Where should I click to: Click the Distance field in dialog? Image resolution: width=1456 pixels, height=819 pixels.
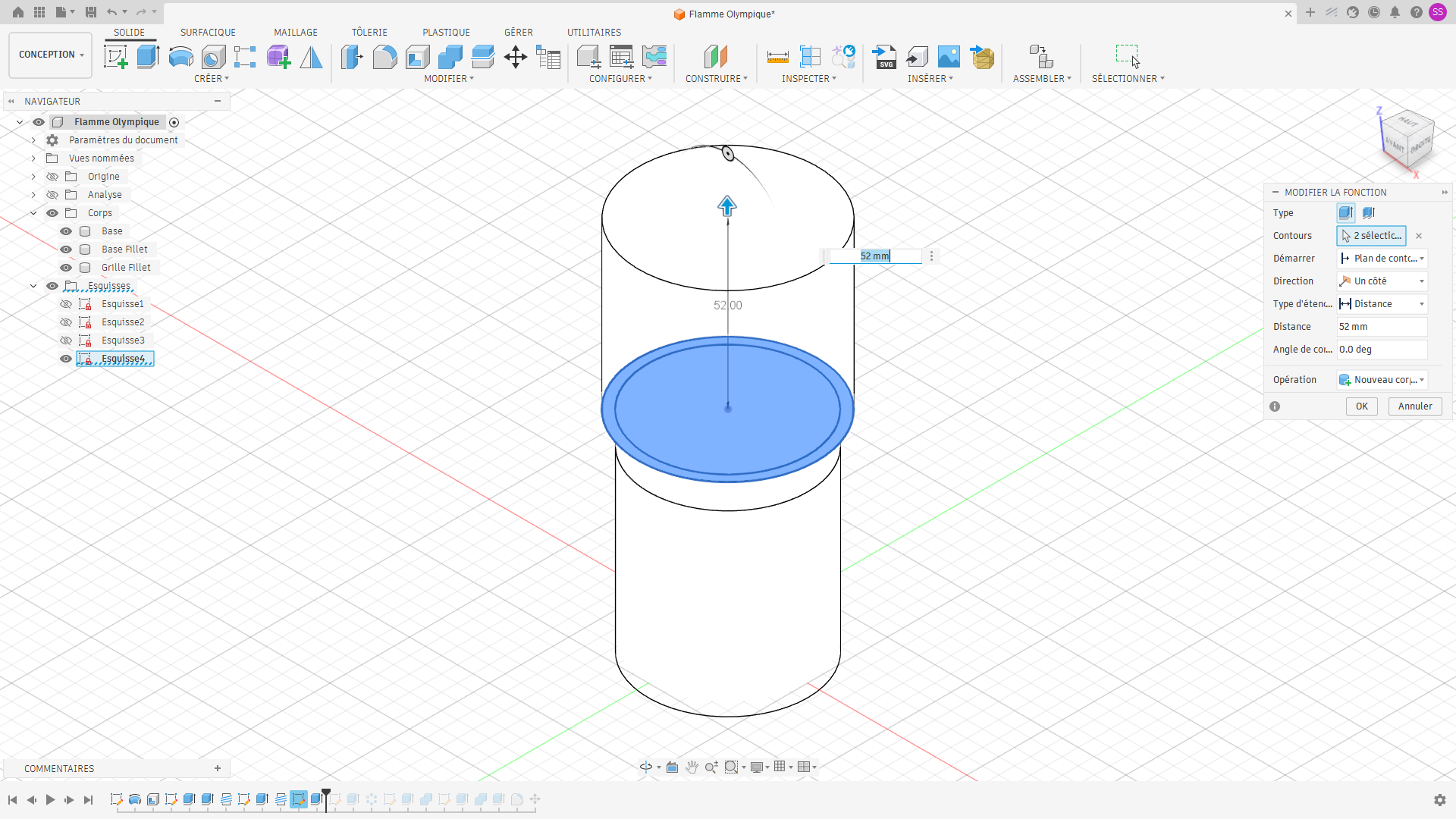coord(1382,327)
